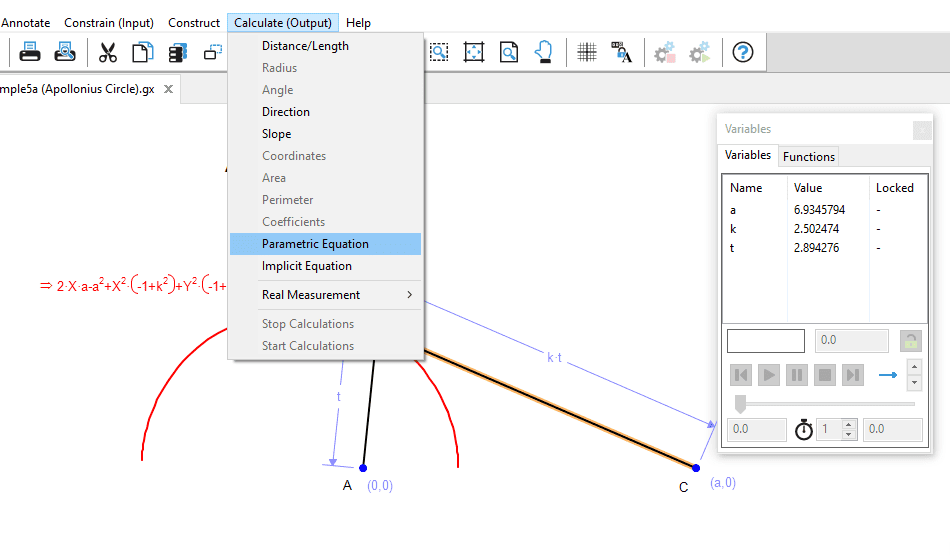Viewport: 950px width, 555px height.
Task: Select variable a row in table
Action: 825,210
